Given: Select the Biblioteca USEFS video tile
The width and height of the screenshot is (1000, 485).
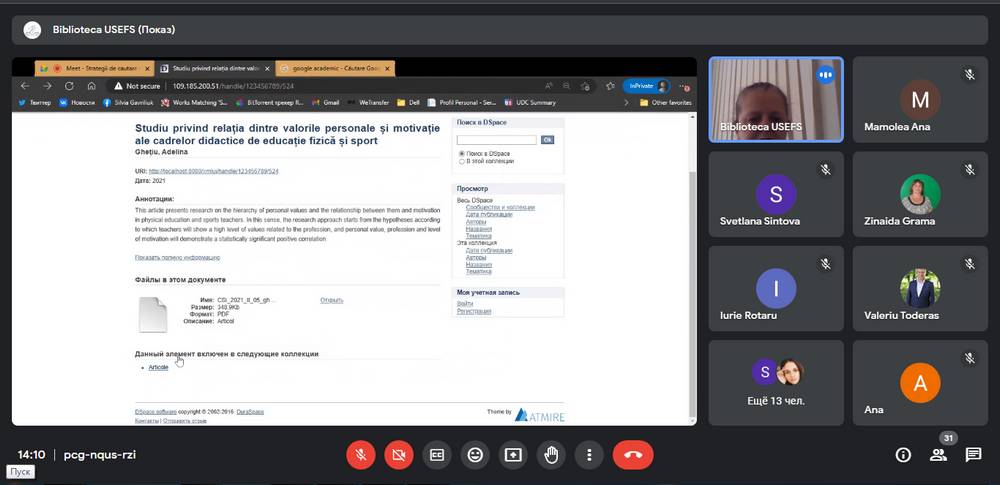Looking at the screenshot, I should (x=776, y=100).
